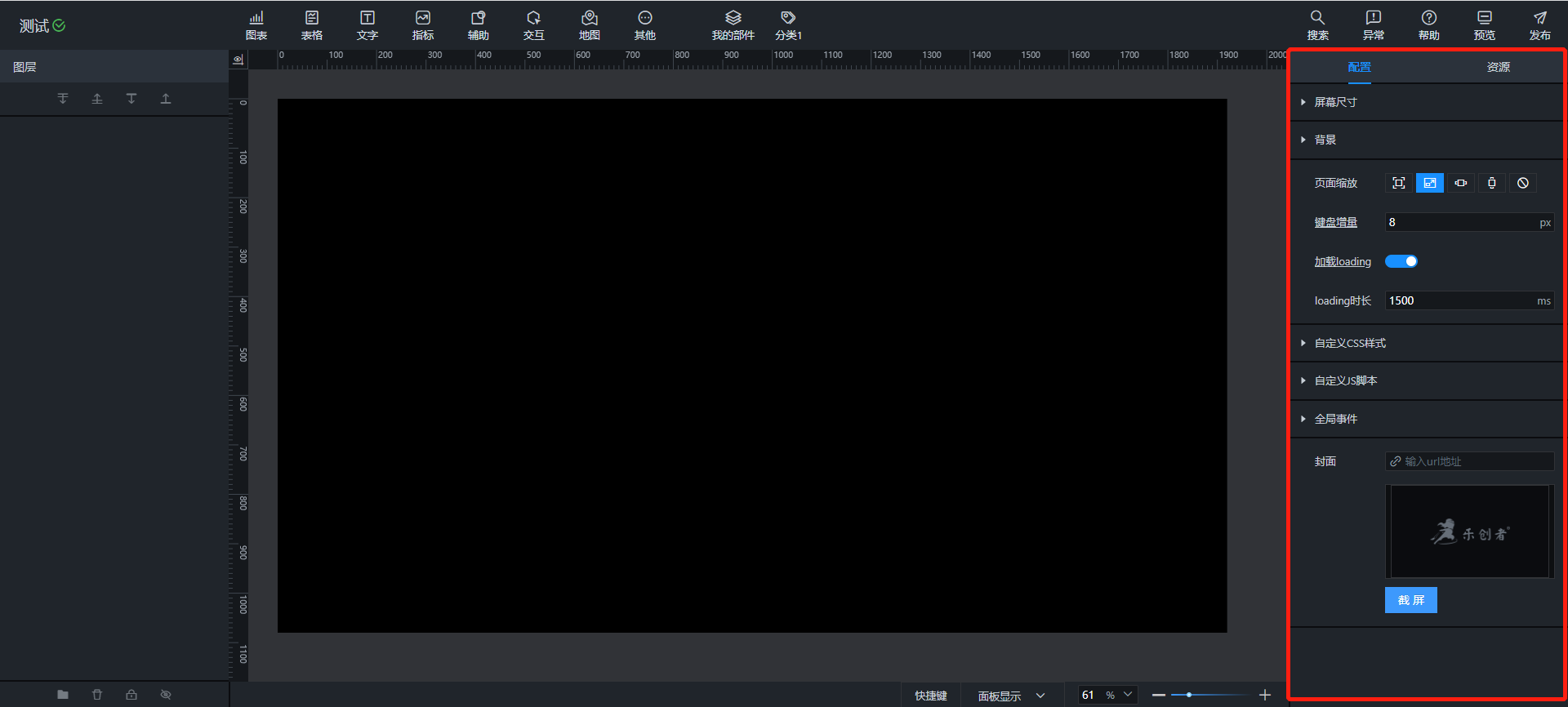Screen dimensions: 1568x707
Task: Toggle the hide layer eye icon
Action: click(x=166, y=695)
